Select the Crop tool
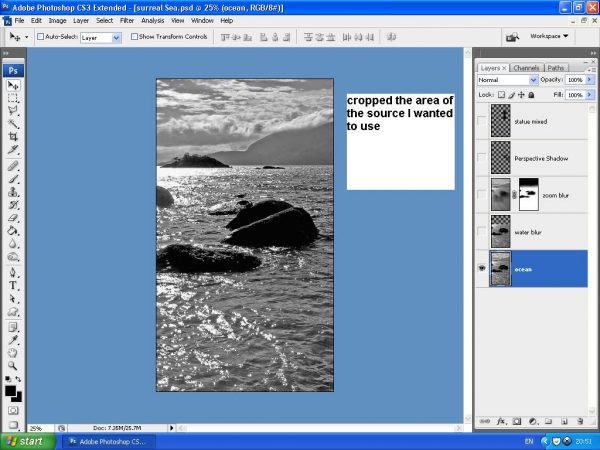The width and height of the screenshot is (600, 450). (13, 137)
